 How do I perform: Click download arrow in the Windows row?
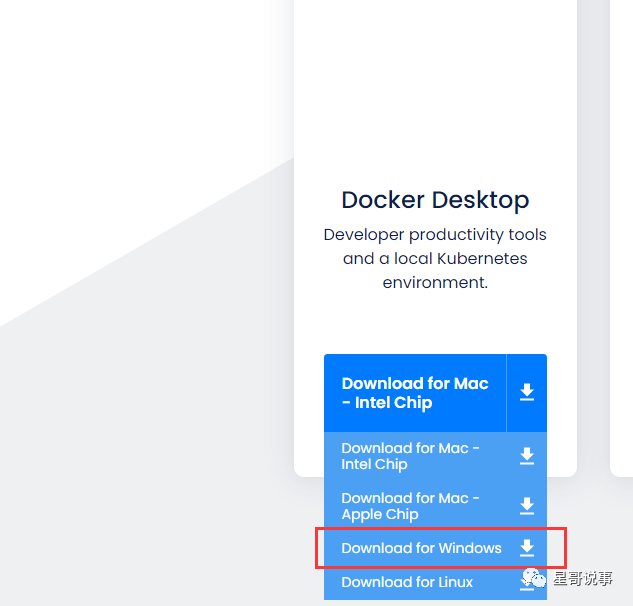click(527, 548)
